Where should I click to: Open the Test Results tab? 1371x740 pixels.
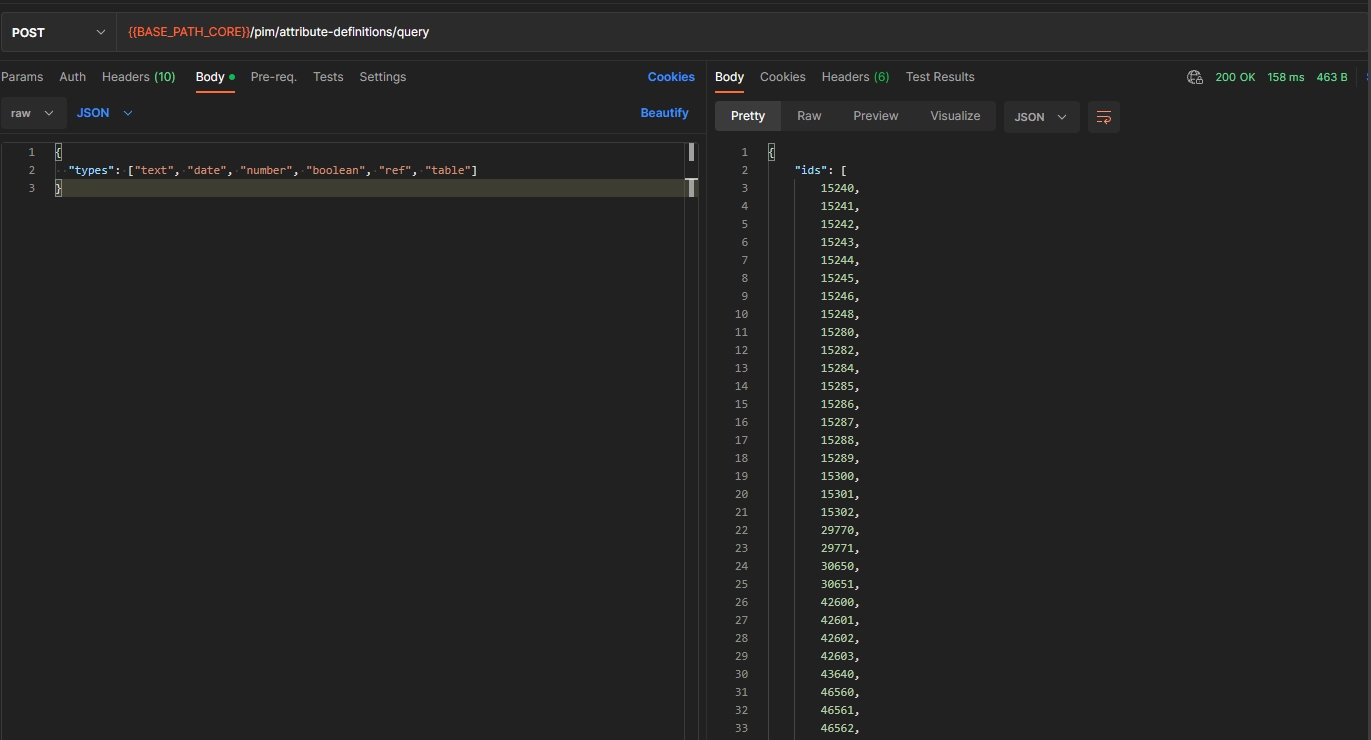click(939, 77)
